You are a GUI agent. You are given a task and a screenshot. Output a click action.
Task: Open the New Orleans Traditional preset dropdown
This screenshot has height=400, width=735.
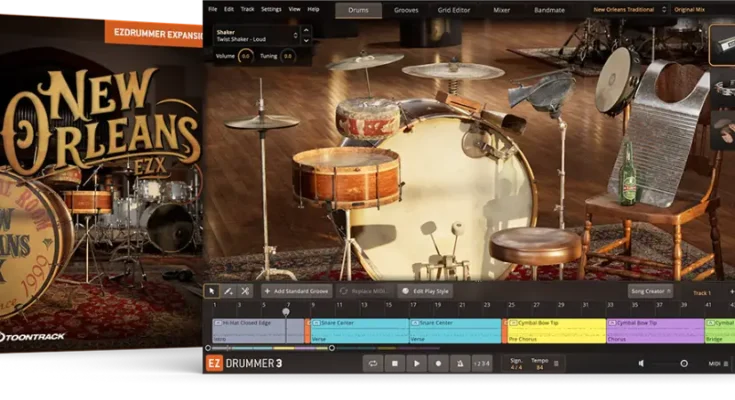[x=625, y=10]
